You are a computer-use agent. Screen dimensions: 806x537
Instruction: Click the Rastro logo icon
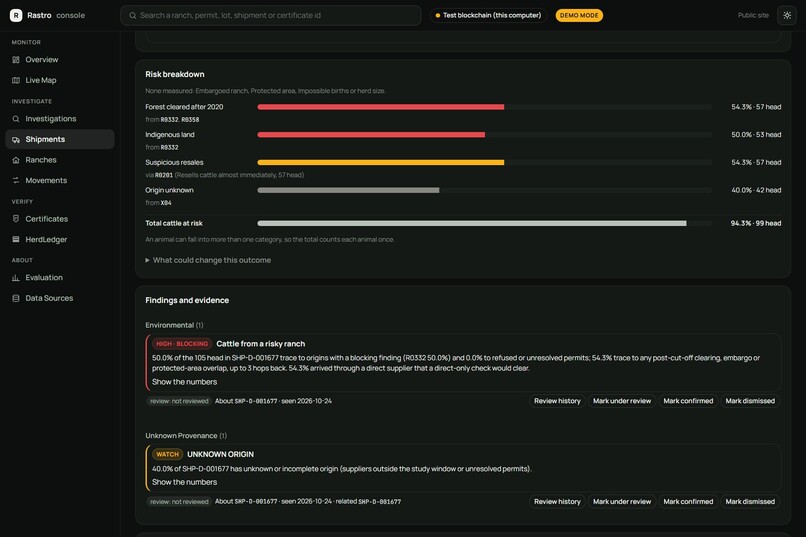click(16, 15)
